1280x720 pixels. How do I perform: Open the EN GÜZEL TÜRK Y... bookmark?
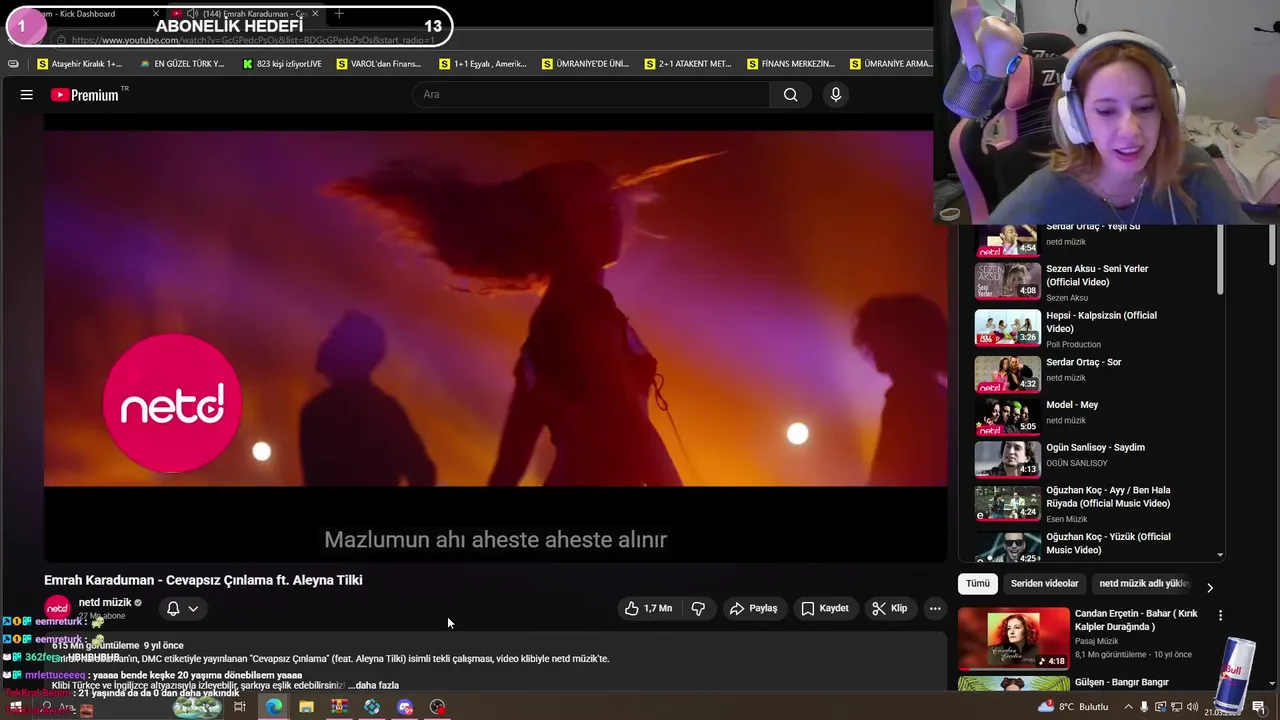[182, 64]
